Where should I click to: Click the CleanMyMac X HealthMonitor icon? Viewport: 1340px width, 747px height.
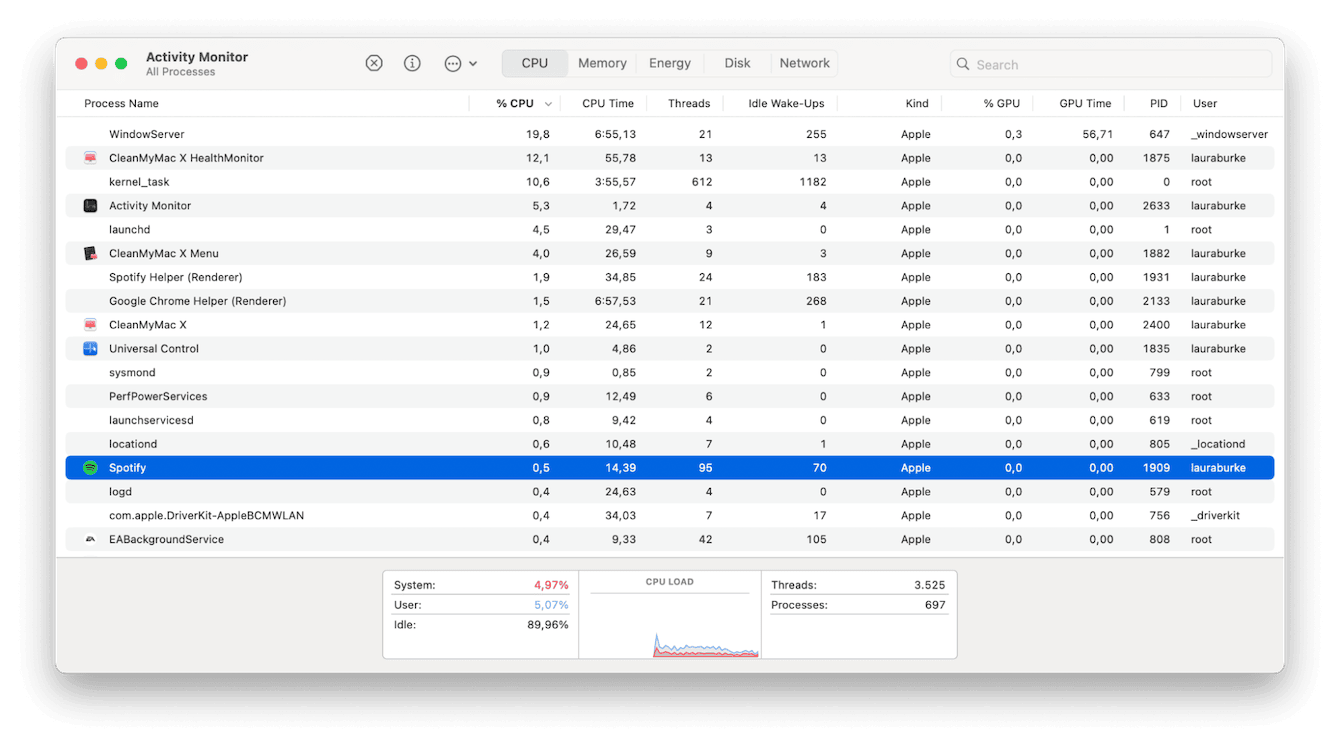[90, 158]
